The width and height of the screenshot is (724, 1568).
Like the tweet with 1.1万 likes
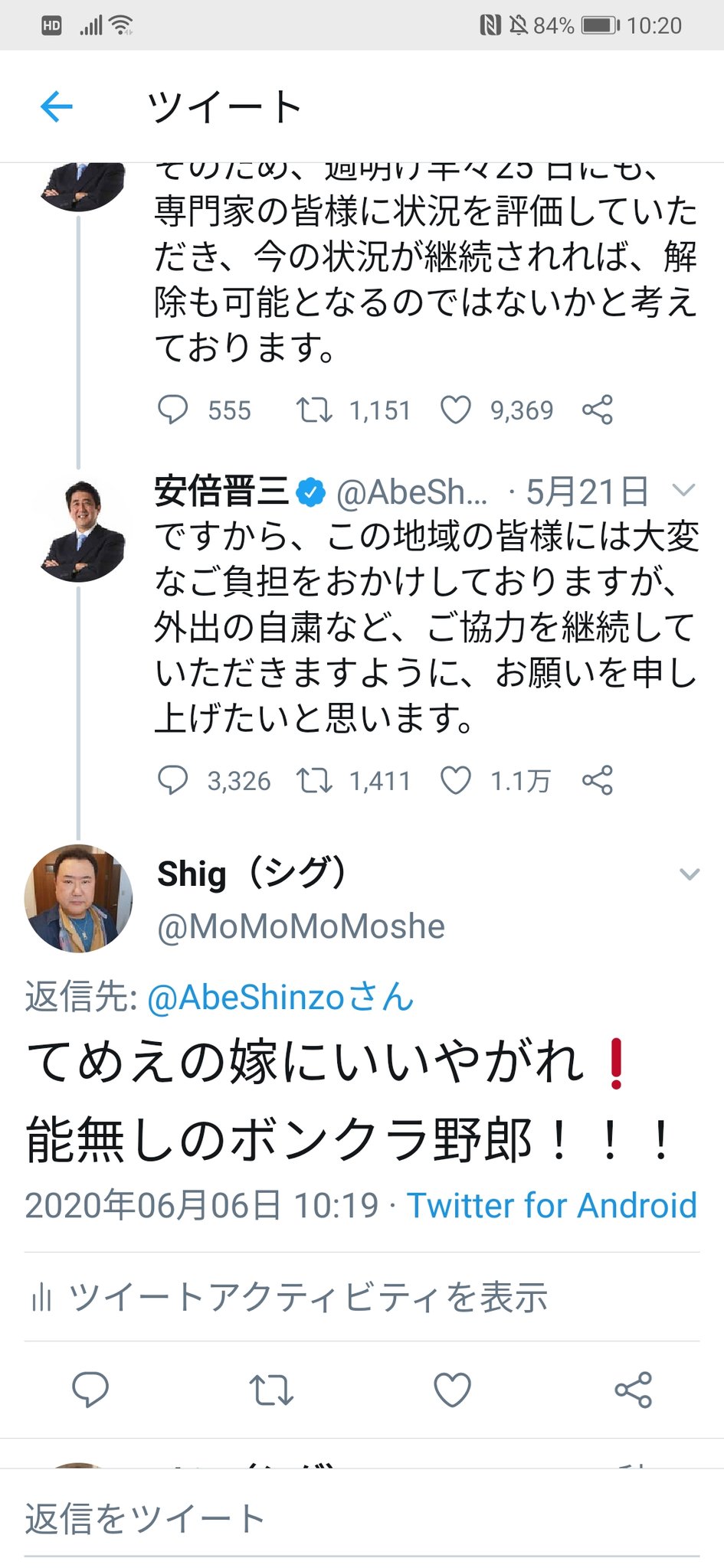pyautogui.click(x=455, y=780)
